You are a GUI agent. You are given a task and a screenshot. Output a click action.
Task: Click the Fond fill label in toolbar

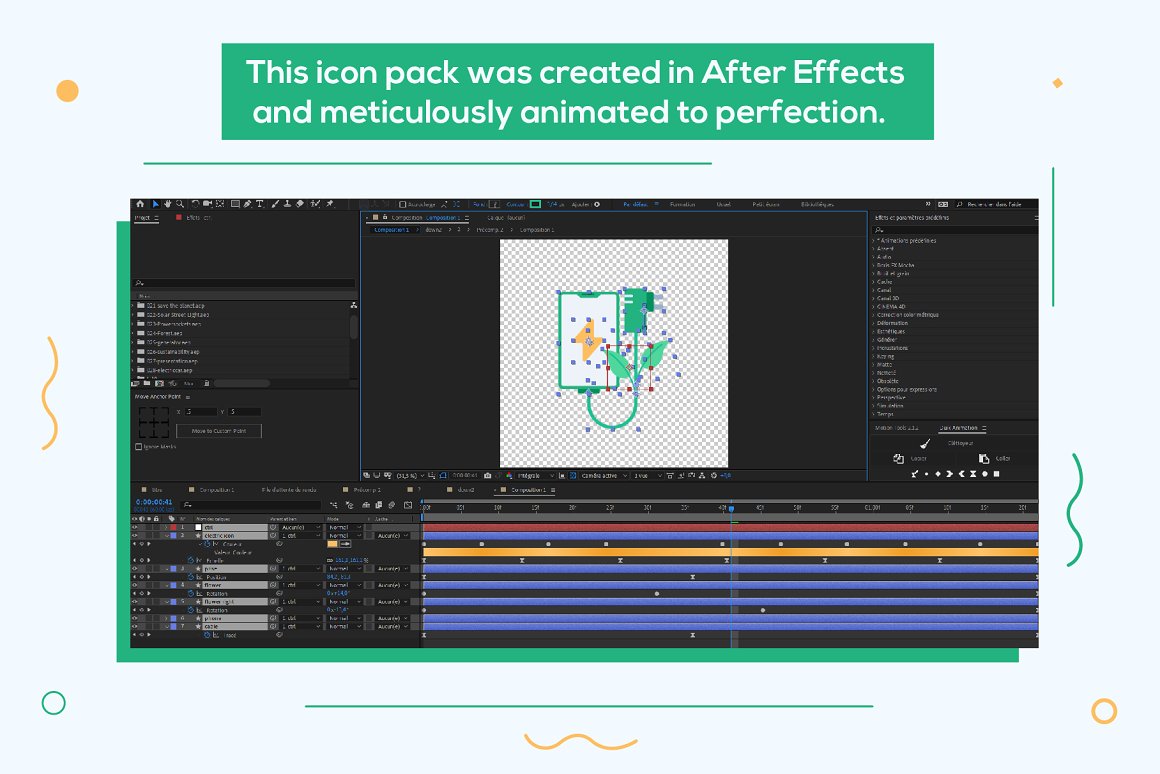coord(479,204)
